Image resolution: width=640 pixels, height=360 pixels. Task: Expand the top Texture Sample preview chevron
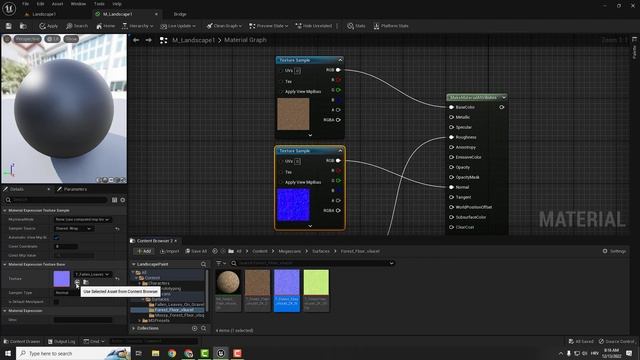(x=310, y=135)
